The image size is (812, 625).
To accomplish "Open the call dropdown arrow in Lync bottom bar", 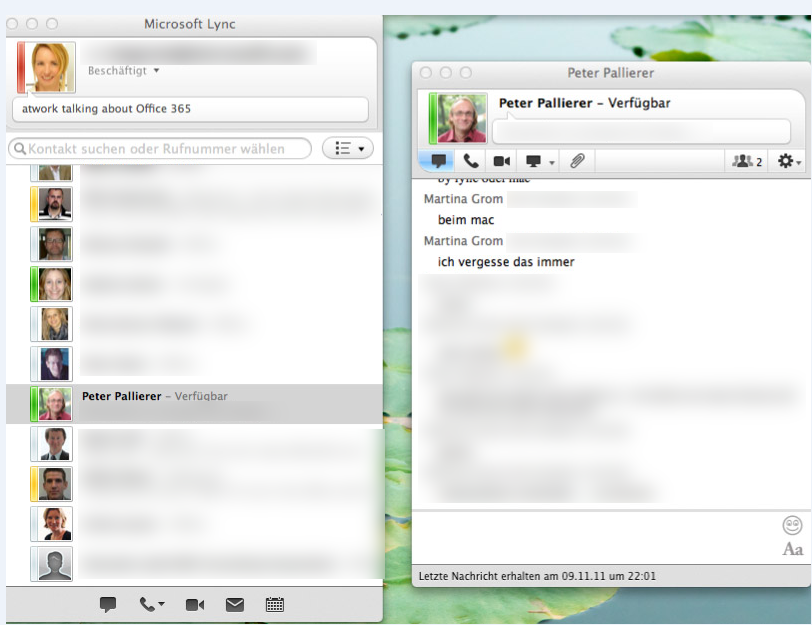I will (x=162, y=604).
